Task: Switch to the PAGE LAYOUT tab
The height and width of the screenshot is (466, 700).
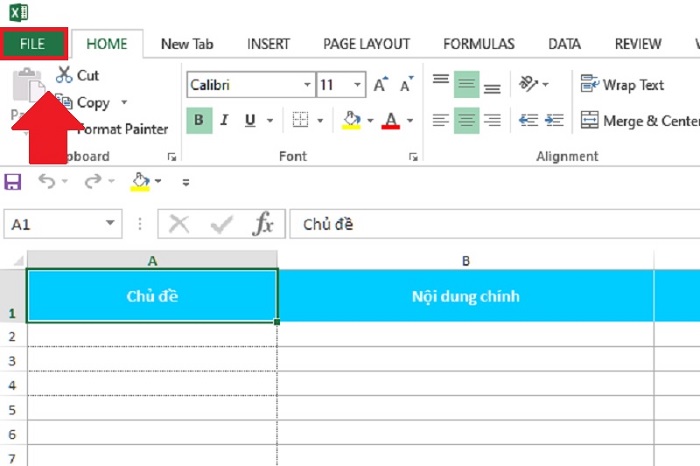Action: 366,44
